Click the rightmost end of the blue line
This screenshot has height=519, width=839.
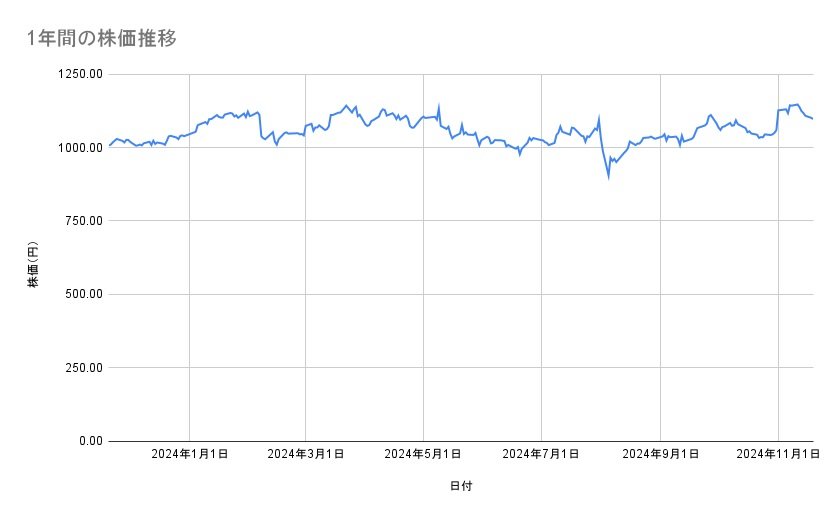[813, 119]
